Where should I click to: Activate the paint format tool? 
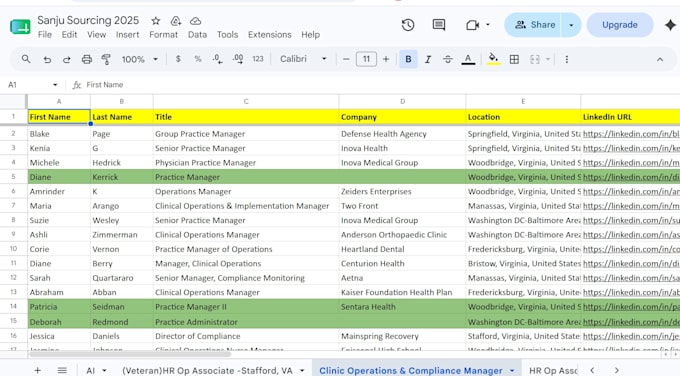[x=106, y=59]
